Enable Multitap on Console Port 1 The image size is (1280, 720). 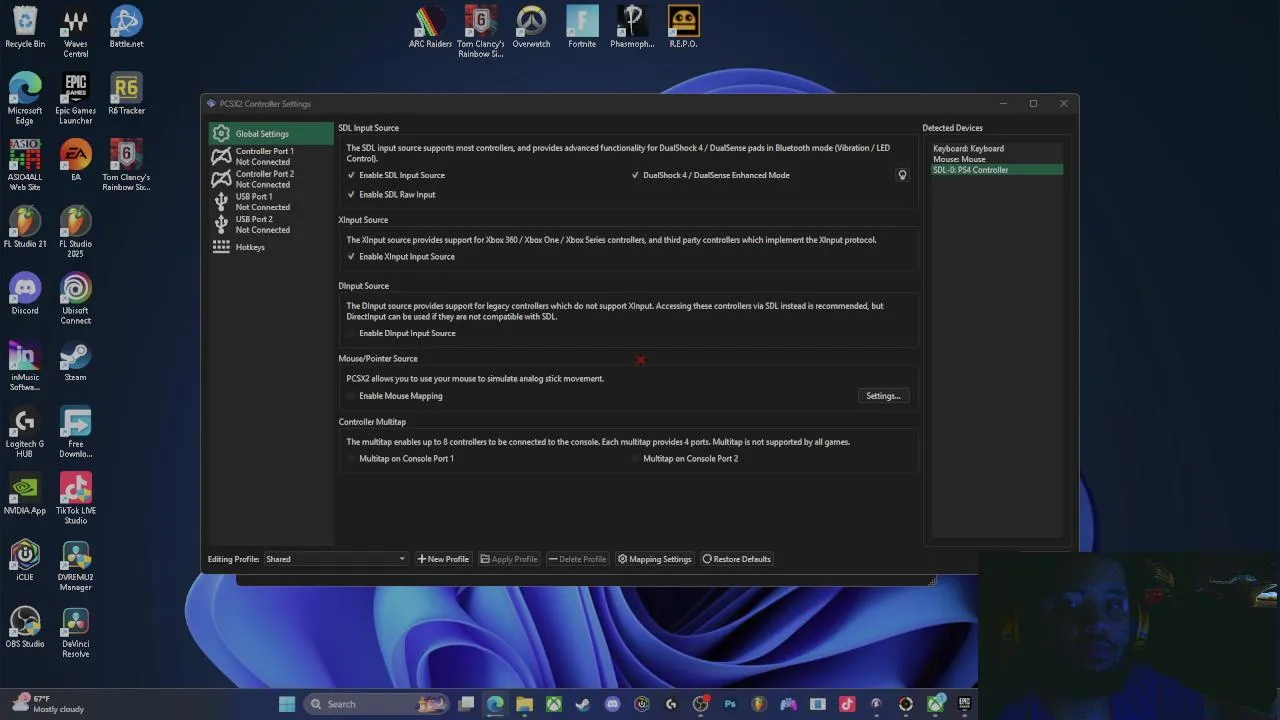point(400,459)
